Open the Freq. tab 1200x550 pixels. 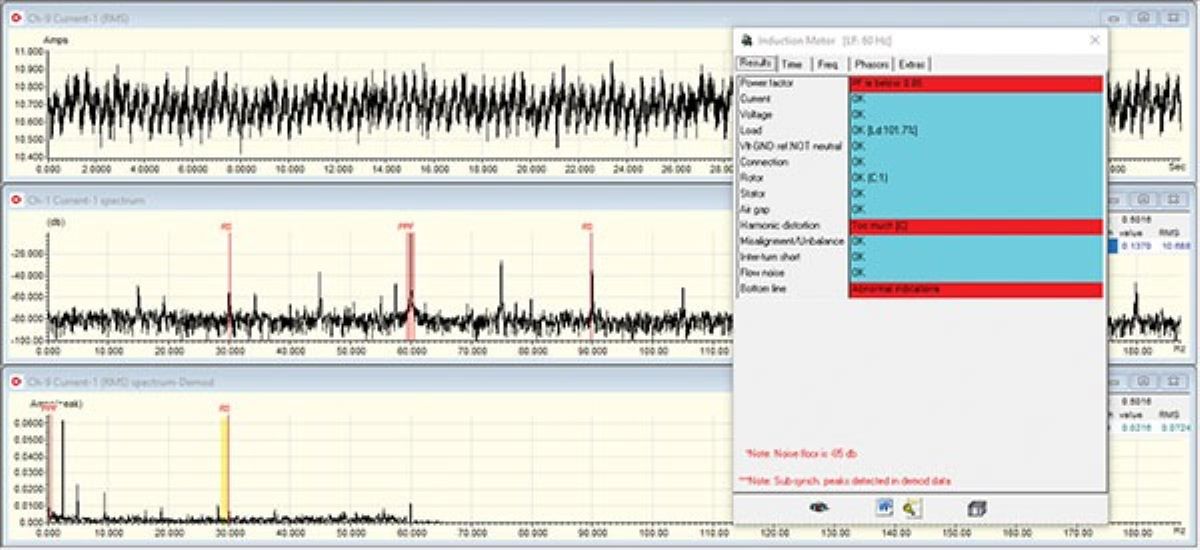pos(827,64)
